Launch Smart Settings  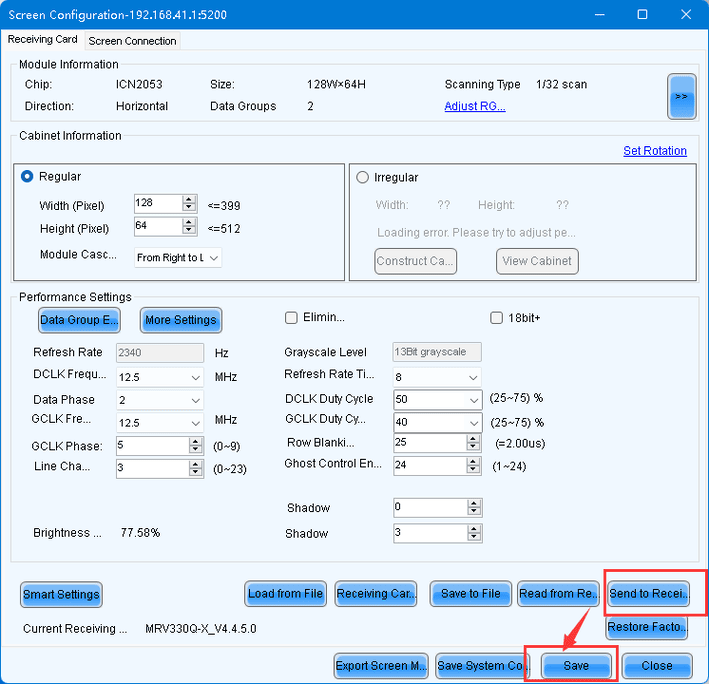[61, 594]
